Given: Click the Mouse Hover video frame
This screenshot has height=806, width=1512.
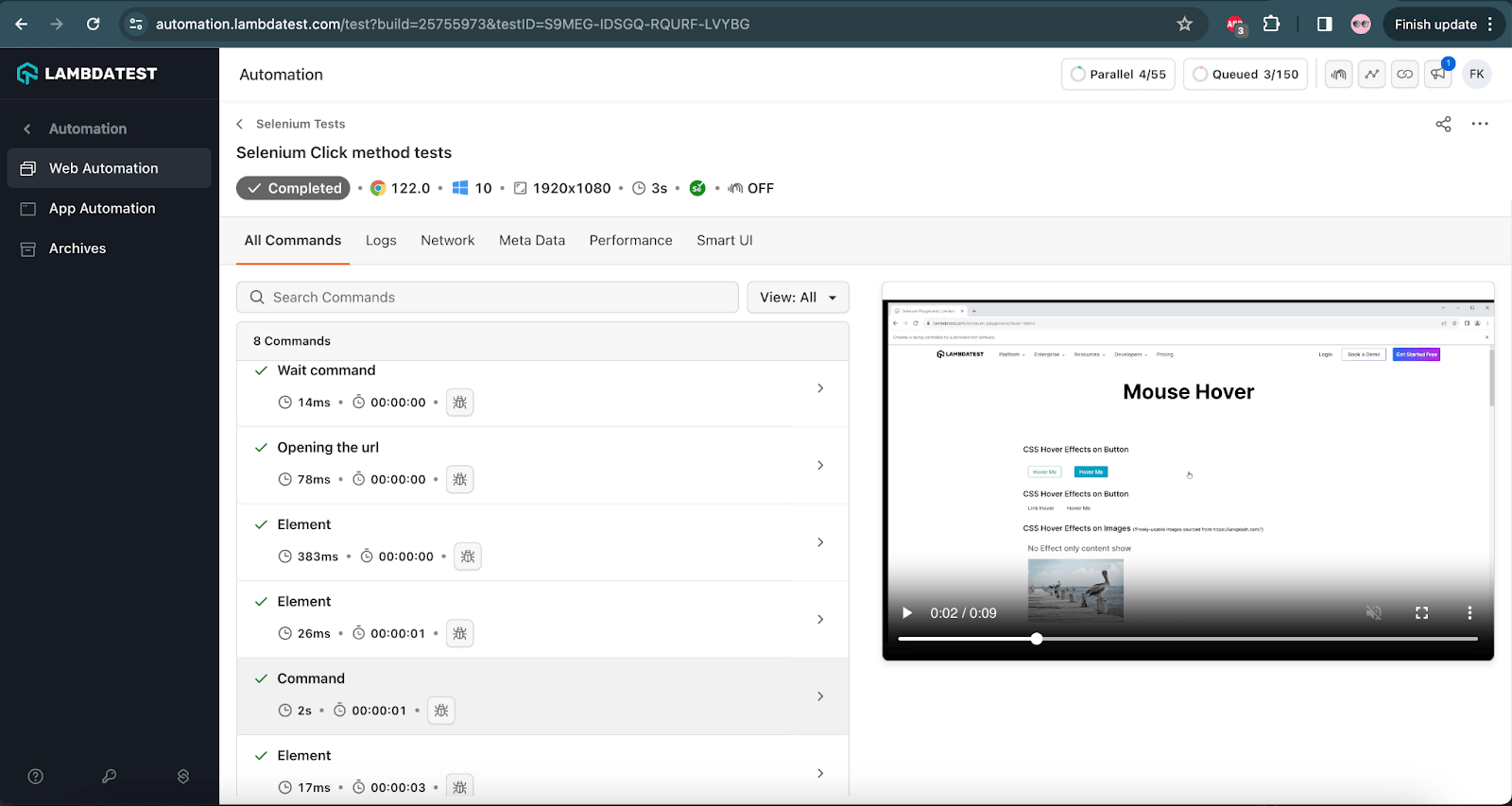Looking at the screenshot, I should (x=1188, y=480).
